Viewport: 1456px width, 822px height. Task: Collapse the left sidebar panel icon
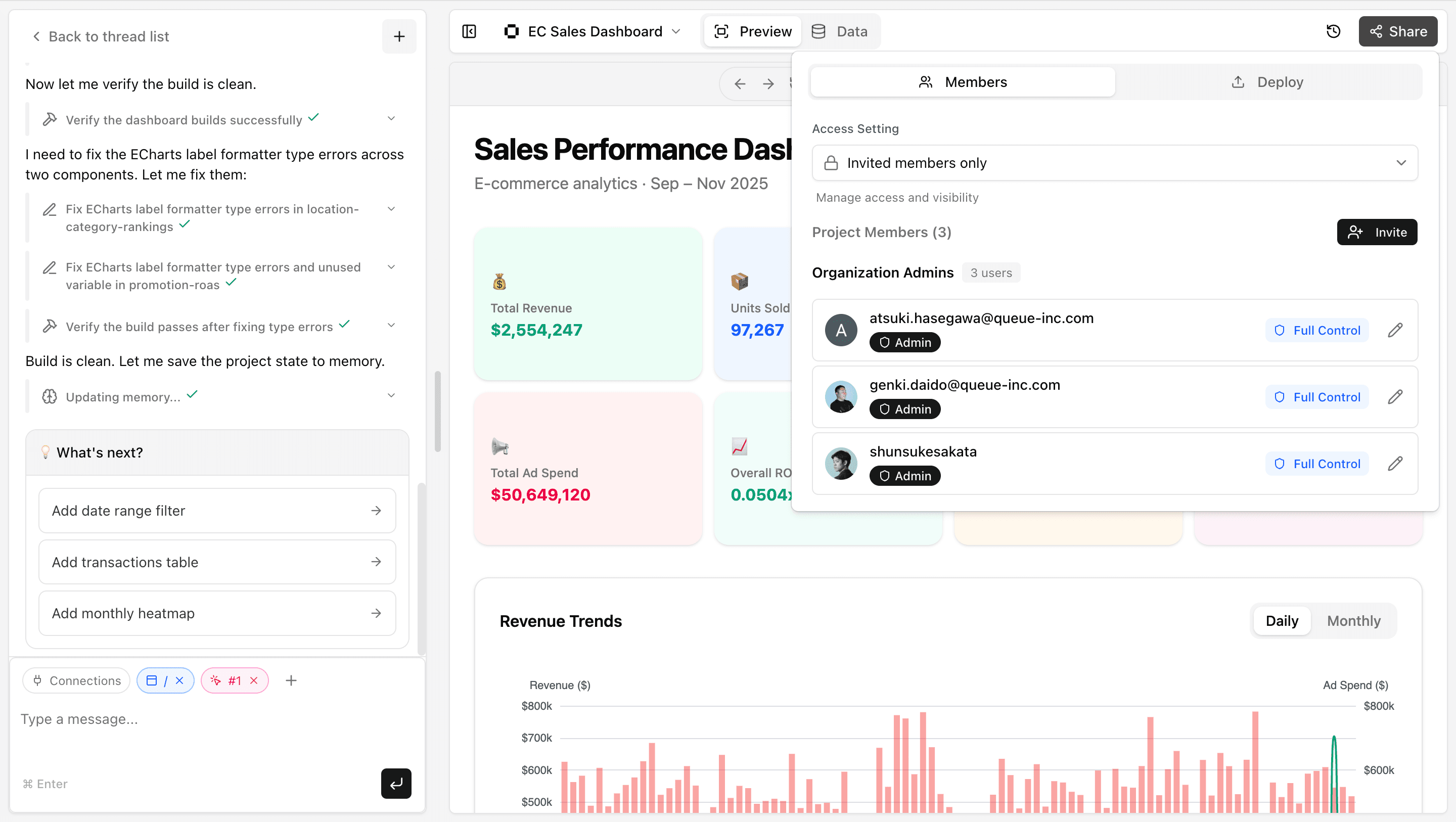pos(469,32)
